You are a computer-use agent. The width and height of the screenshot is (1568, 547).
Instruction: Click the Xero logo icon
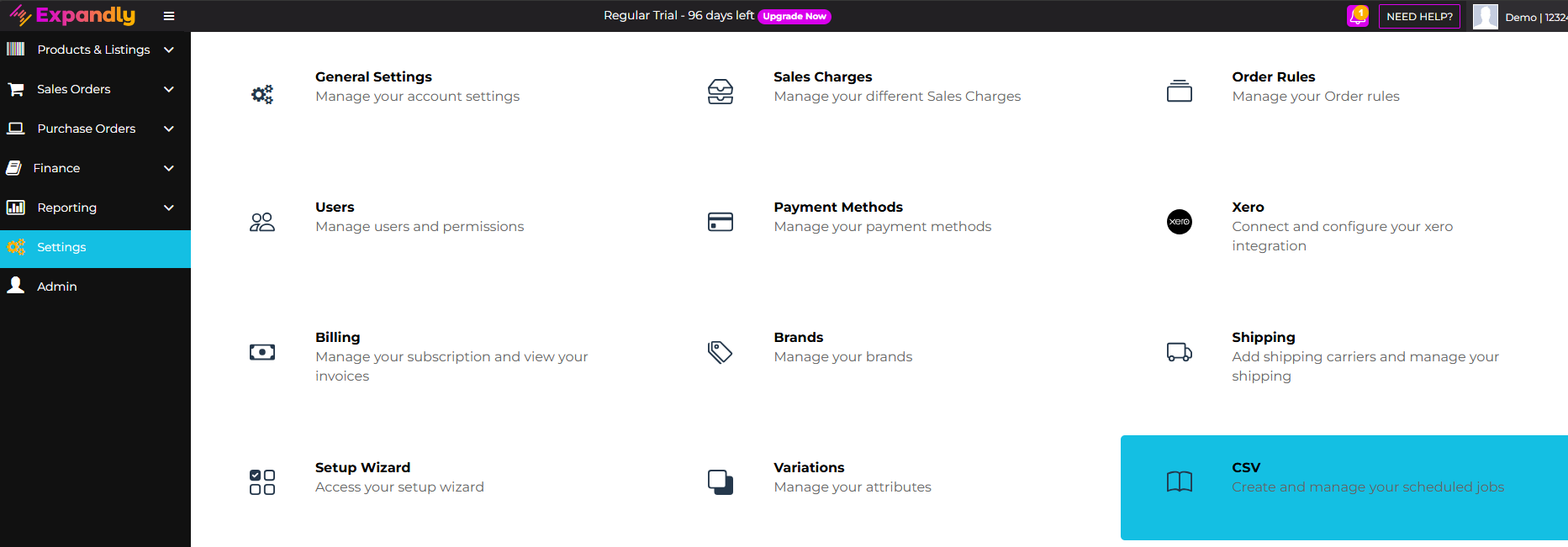coord(1180,222)
